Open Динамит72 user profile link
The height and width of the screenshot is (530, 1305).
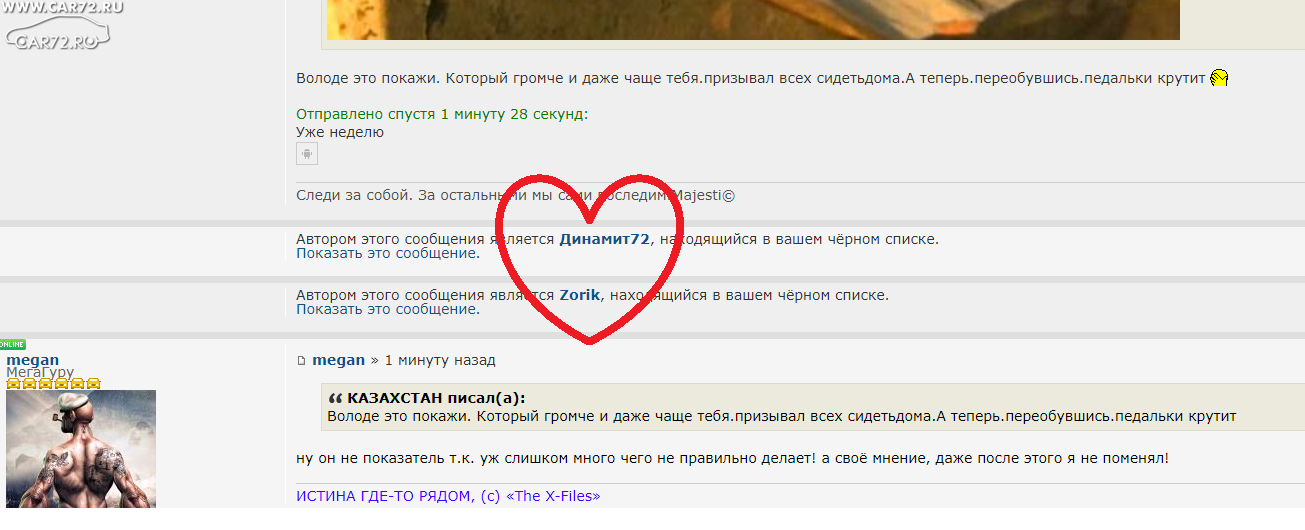click(x=605, y=239)
